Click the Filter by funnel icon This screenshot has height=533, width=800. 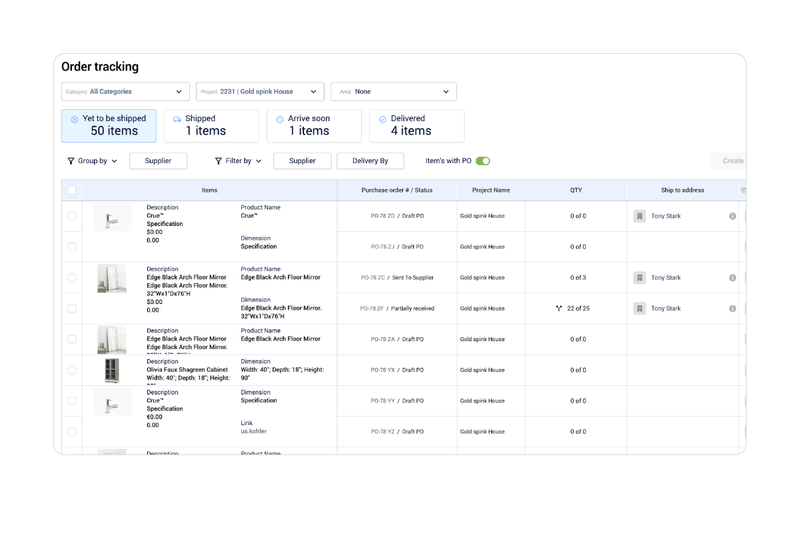pos(218,161)
